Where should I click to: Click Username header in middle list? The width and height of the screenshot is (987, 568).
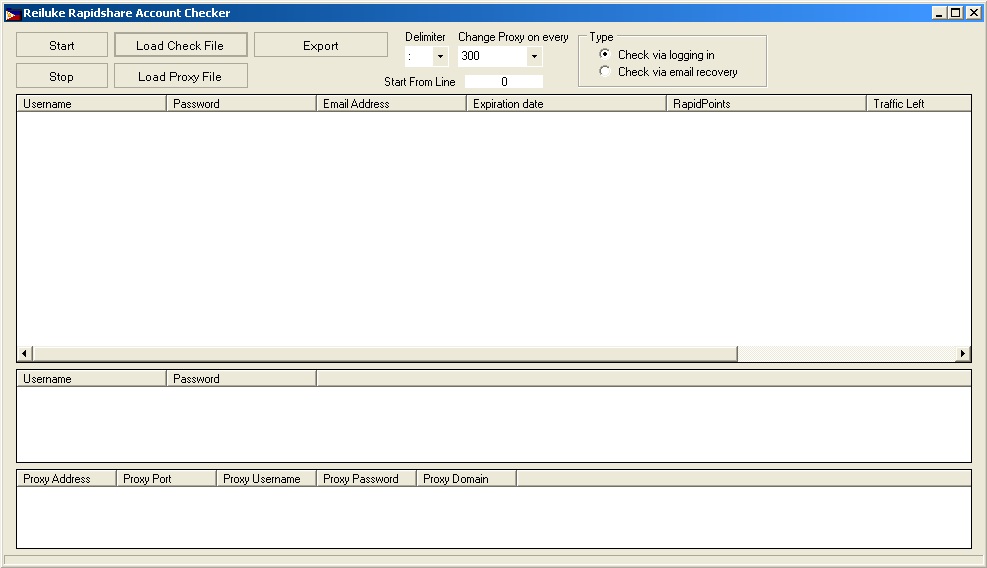point(92,378)
